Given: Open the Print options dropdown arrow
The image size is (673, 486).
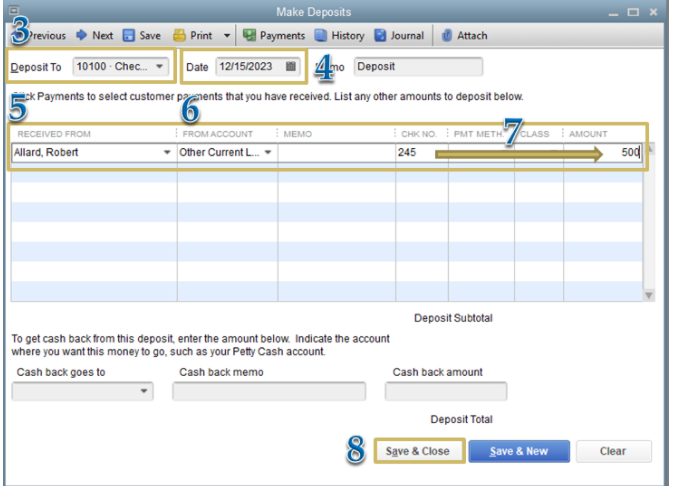Looking at the screenshot, I should [x=227, y=36].
